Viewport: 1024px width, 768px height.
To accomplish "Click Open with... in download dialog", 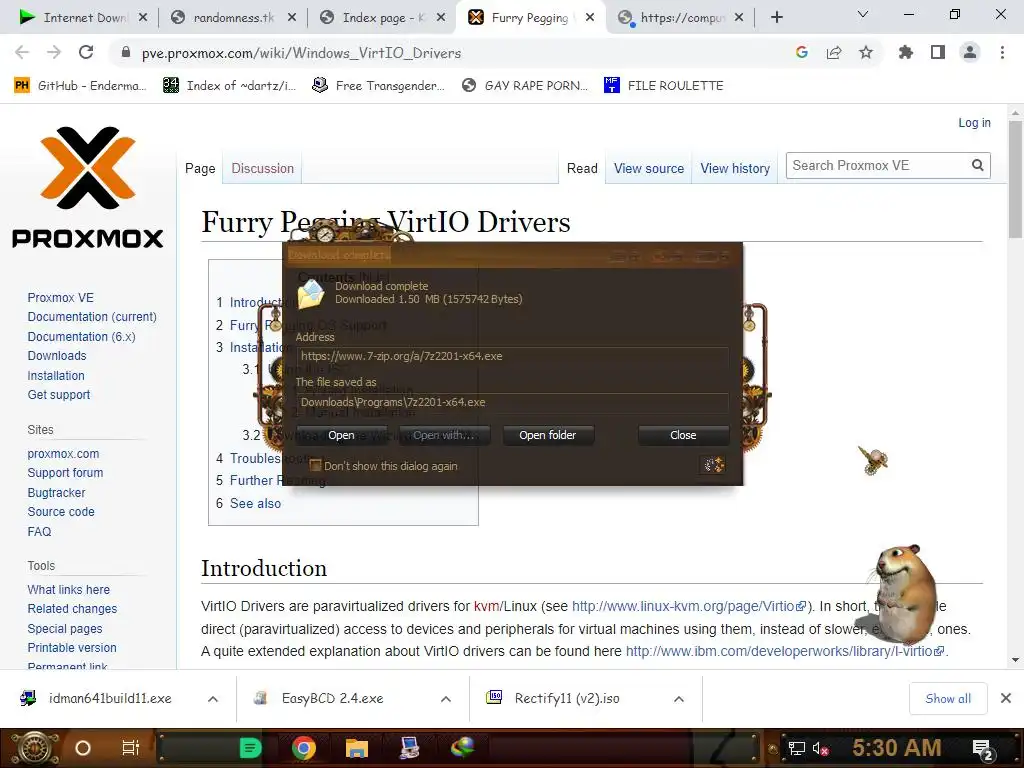I will tap(444, 435).
